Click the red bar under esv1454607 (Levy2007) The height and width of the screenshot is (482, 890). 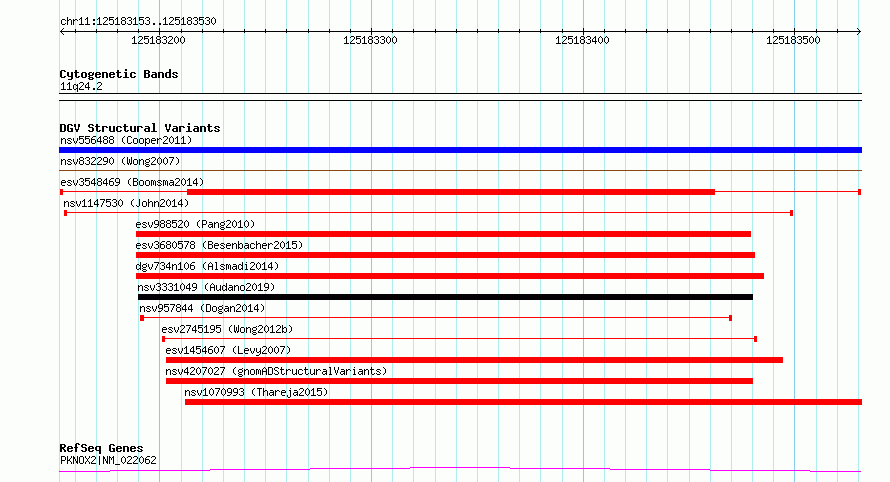point(475,360)
